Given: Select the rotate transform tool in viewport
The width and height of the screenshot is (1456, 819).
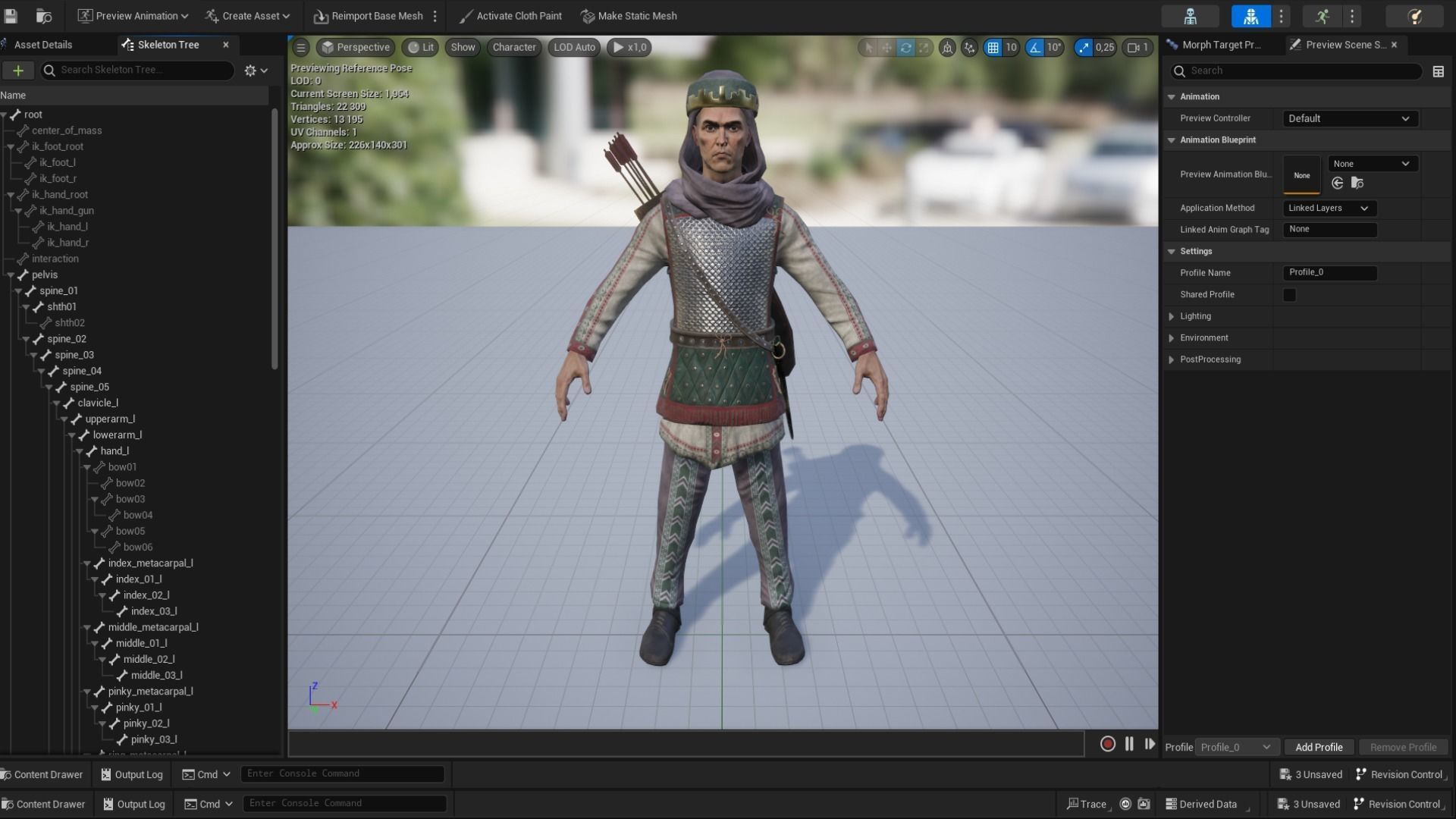Looking at the screenshot, I should [x=905, y=48].
